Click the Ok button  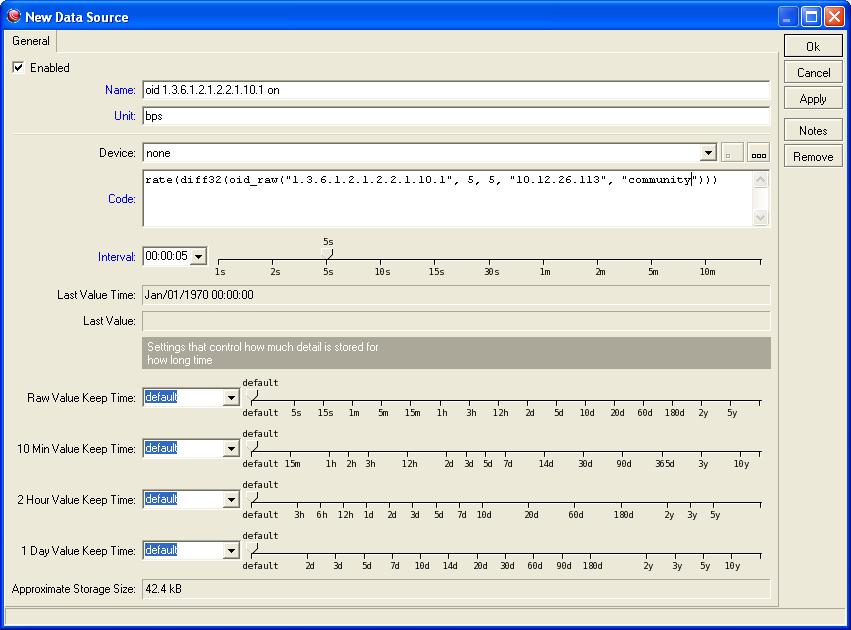point(812,46)
